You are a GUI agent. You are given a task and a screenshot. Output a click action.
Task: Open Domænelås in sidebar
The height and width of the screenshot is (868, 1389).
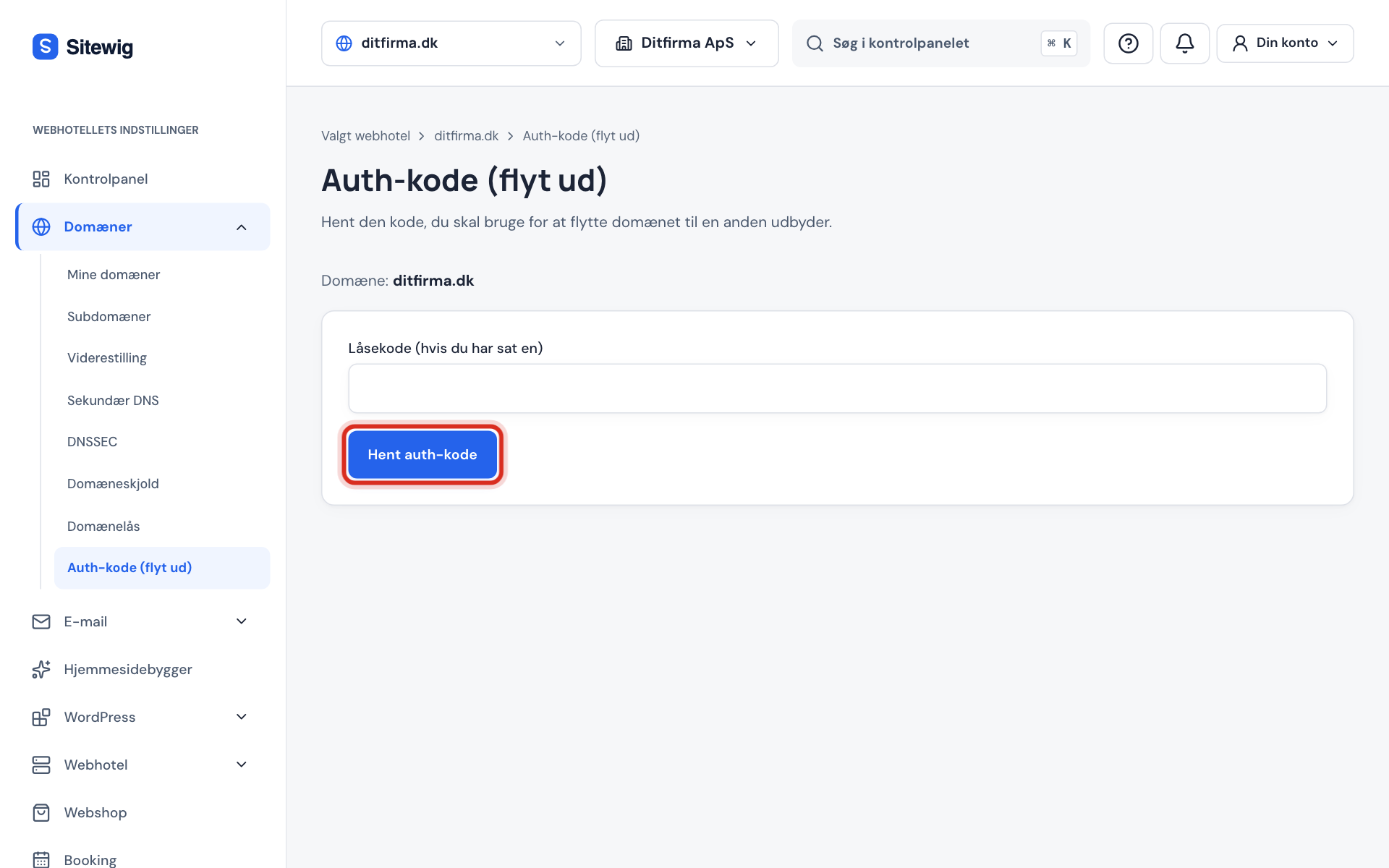[162, 527]
